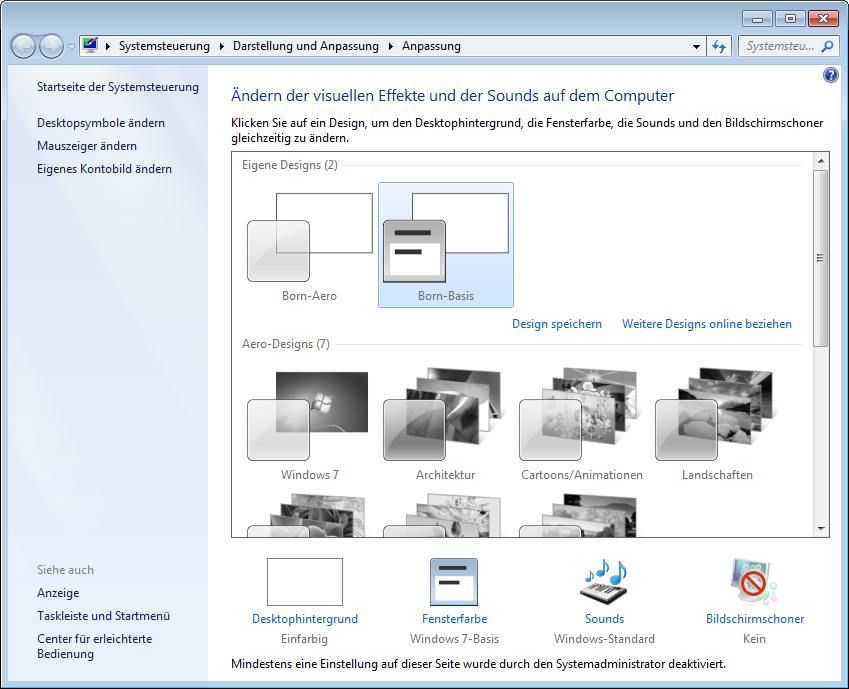
Task: Click scroll-up arrow of the designs list
Action: coord(821,161)
